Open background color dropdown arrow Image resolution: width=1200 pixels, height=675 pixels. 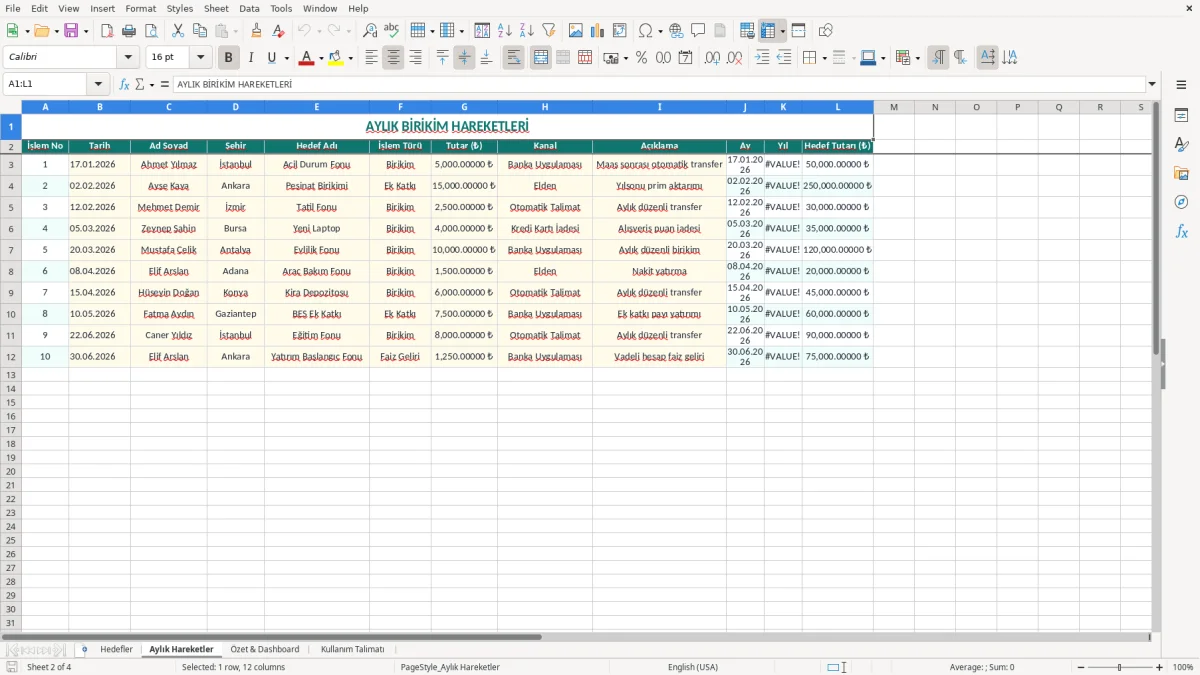pos(350,58)
